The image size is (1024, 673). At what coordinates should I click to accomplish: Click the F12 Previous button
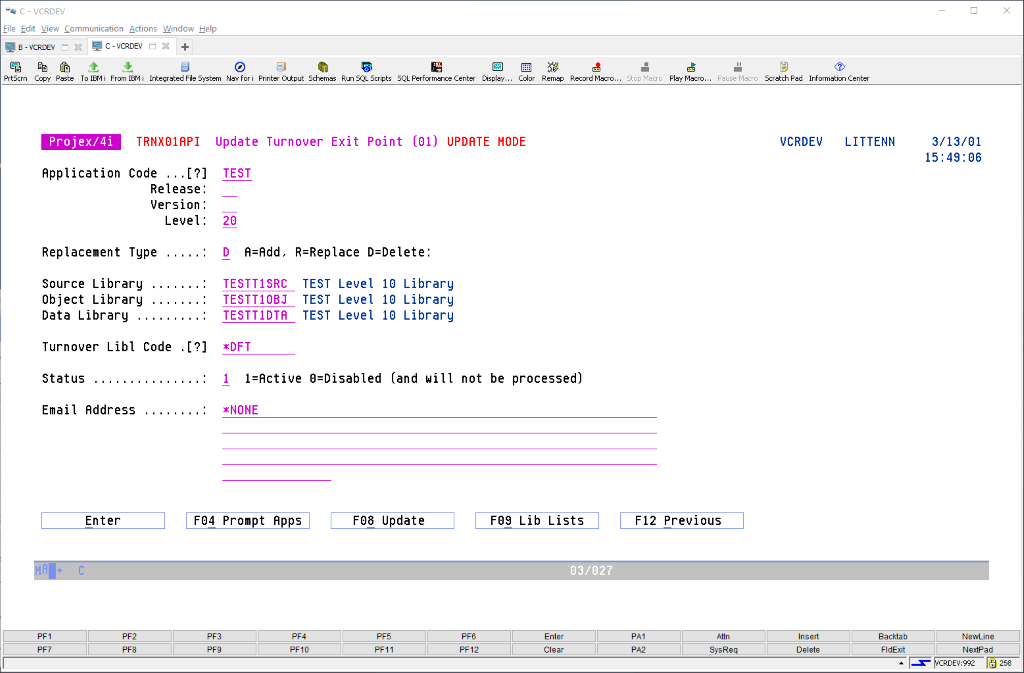pos(682,520)
